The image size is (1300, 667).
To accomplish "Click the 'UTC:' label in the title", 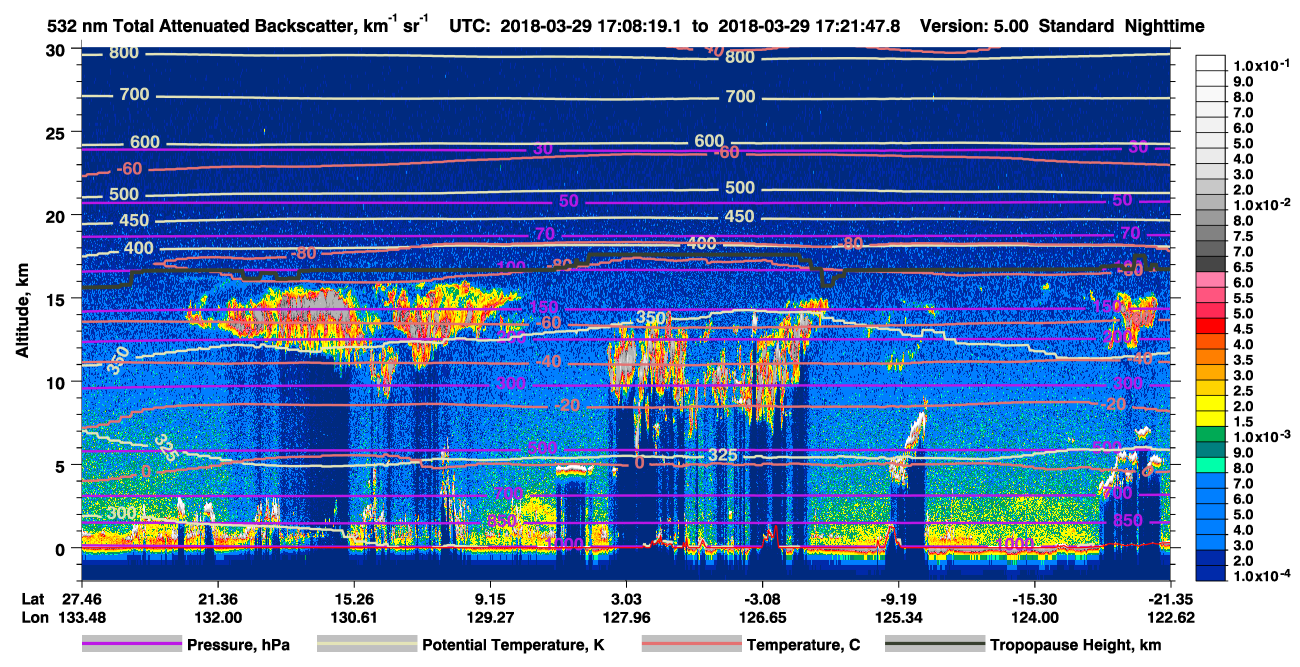I will click(470, 26).
